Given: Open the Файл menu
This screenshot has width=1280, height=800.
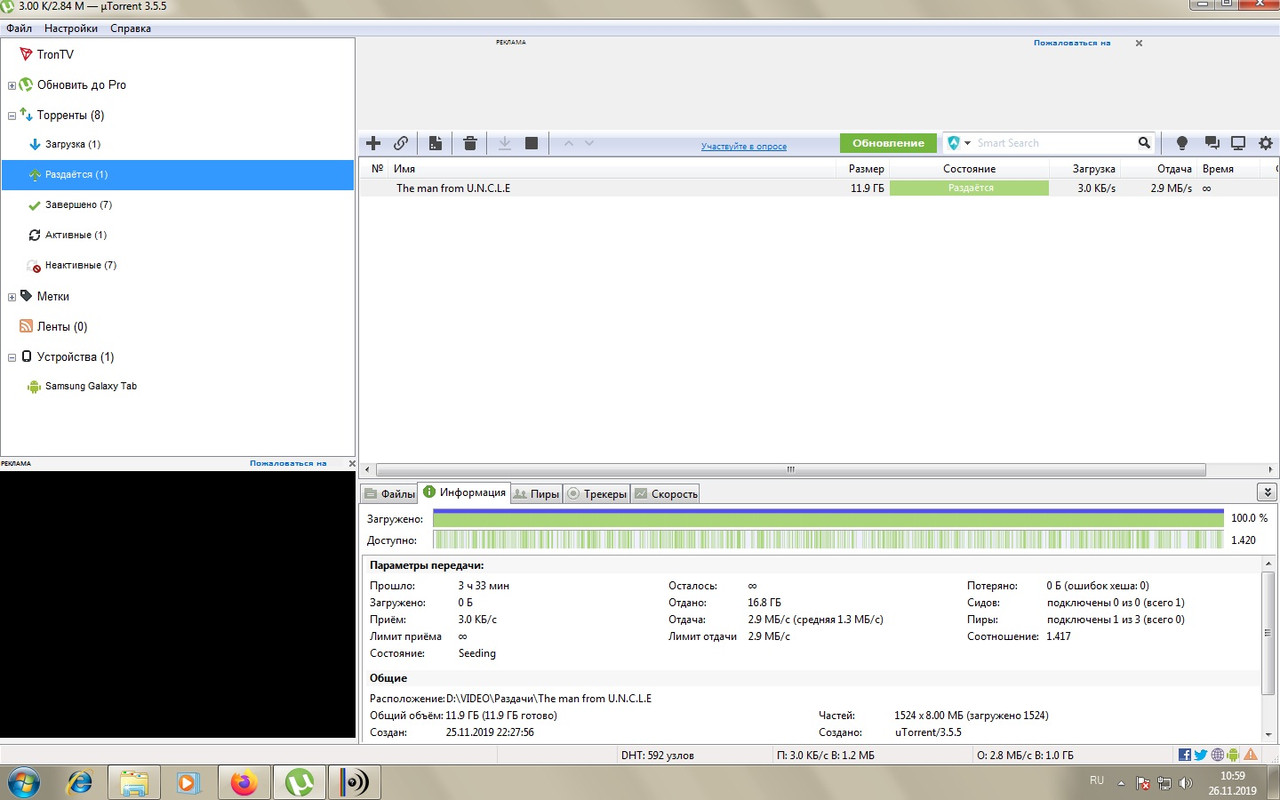Looking at the screenshot, I should [x=19, y=28].
